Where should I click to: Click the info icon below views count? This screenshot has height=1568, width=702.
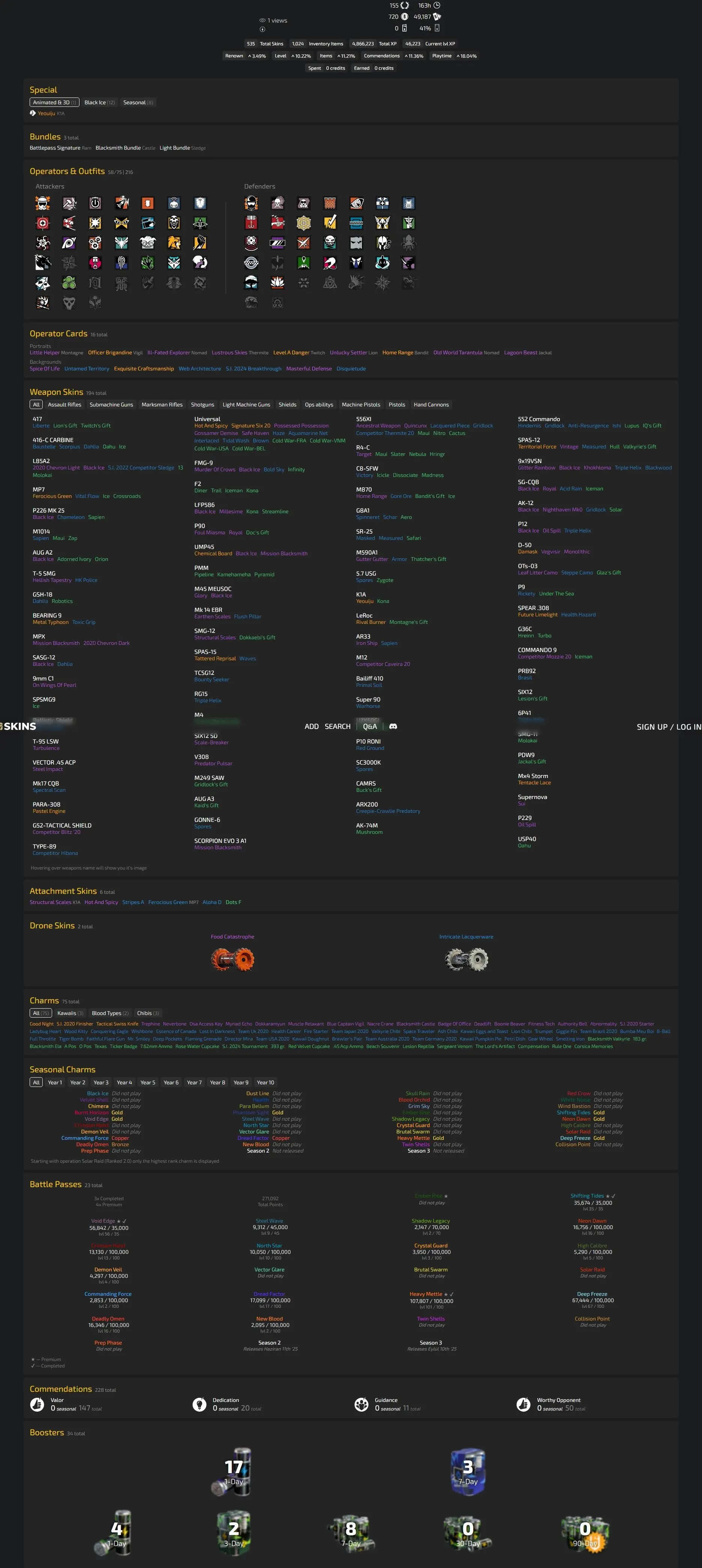[262, 29]
